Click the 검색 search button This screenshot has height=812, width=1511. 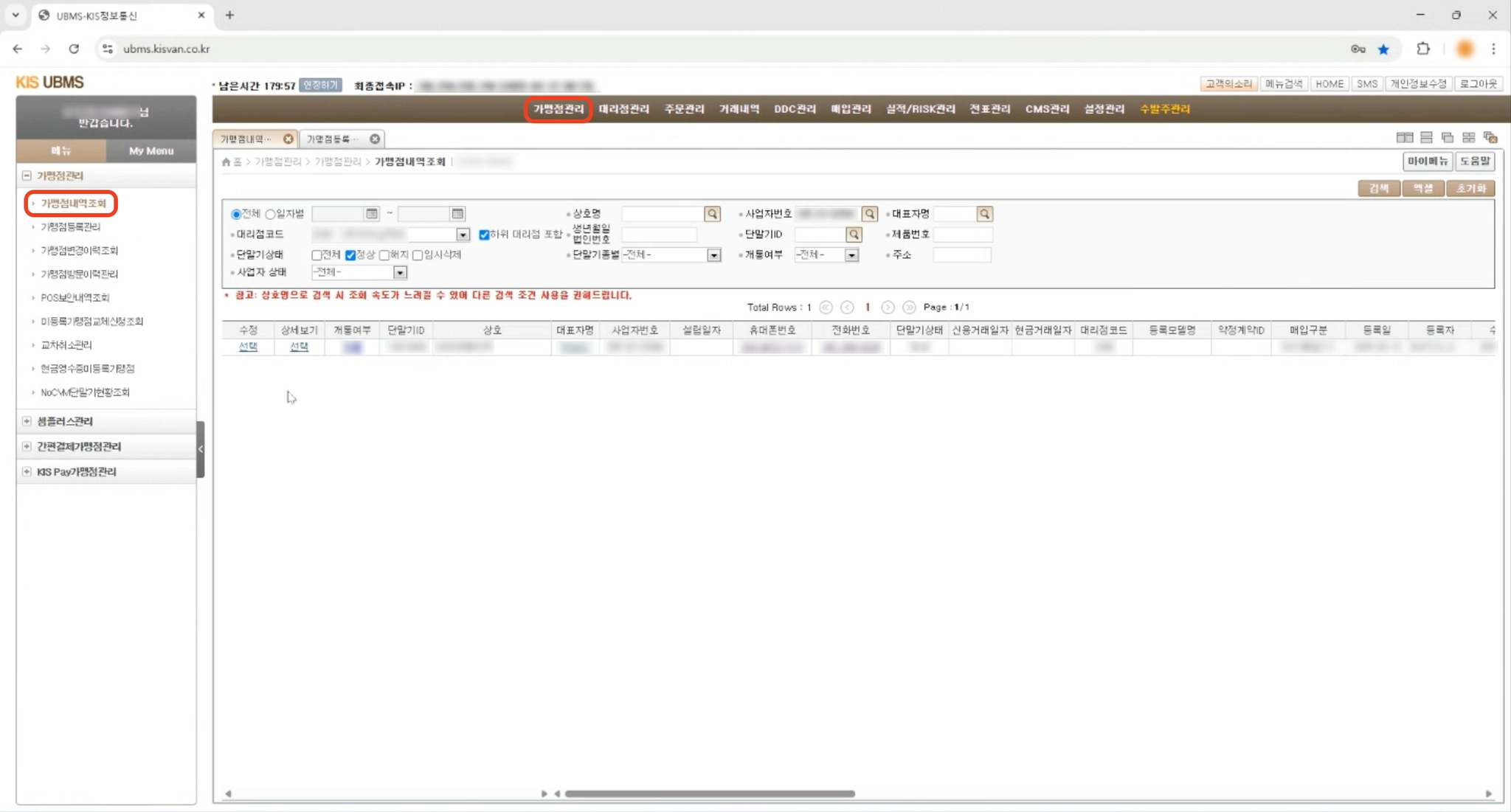point(1378,189)
